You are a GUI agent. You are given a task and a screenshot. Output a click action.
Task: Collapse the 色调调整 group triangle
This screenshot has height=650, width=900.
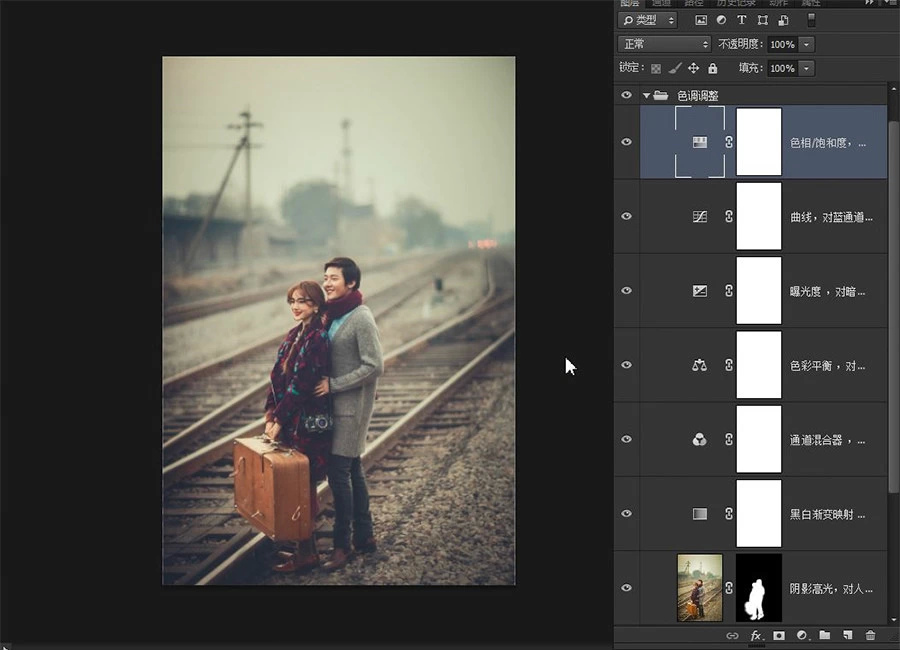pos(646,95)
